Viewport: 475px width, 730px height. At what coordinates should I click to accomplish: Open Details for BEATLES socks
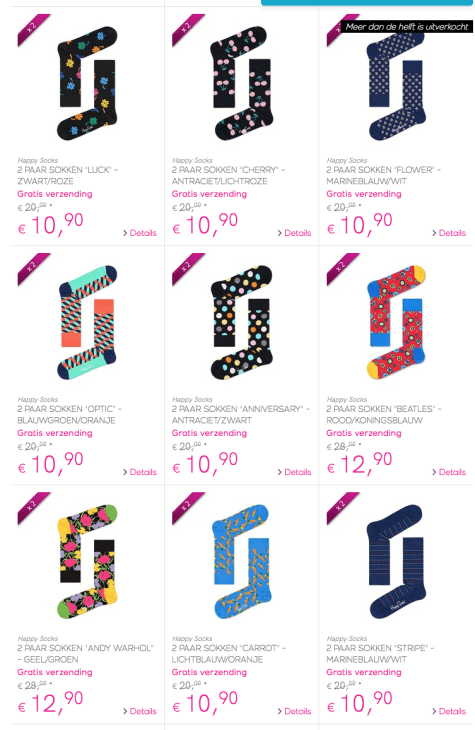pyautogui.click(x=449, y=472)
